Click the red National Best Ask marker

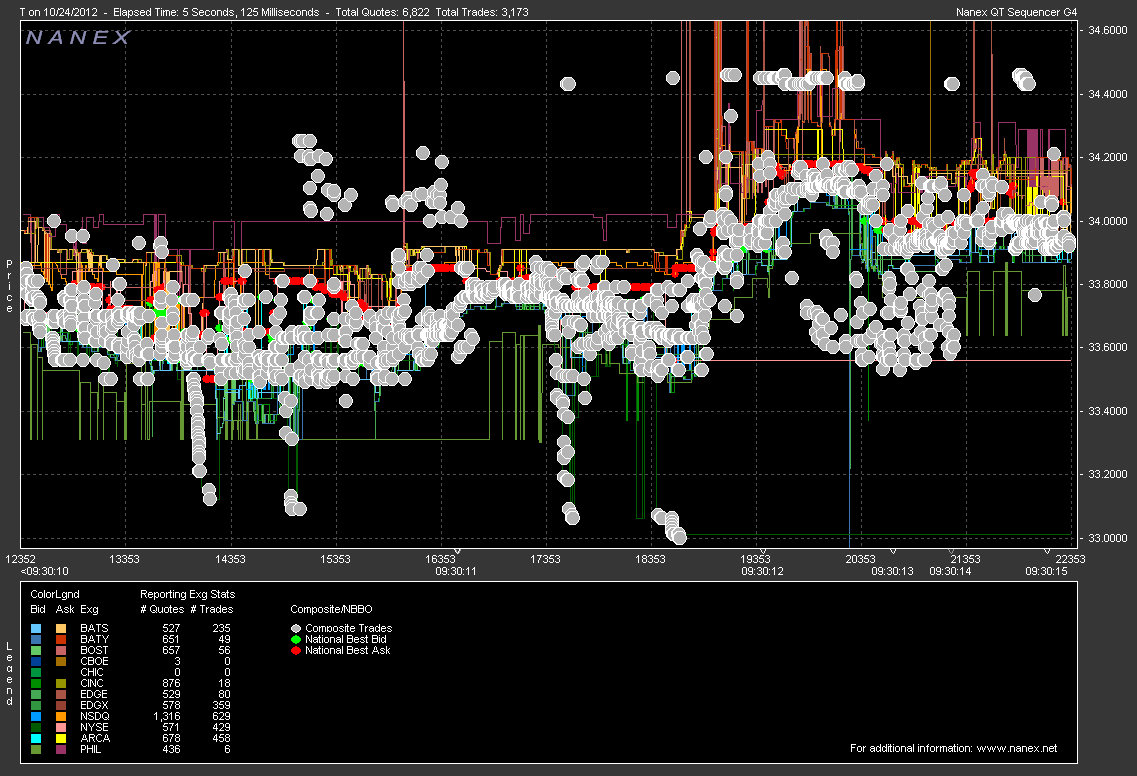point(296,651)
